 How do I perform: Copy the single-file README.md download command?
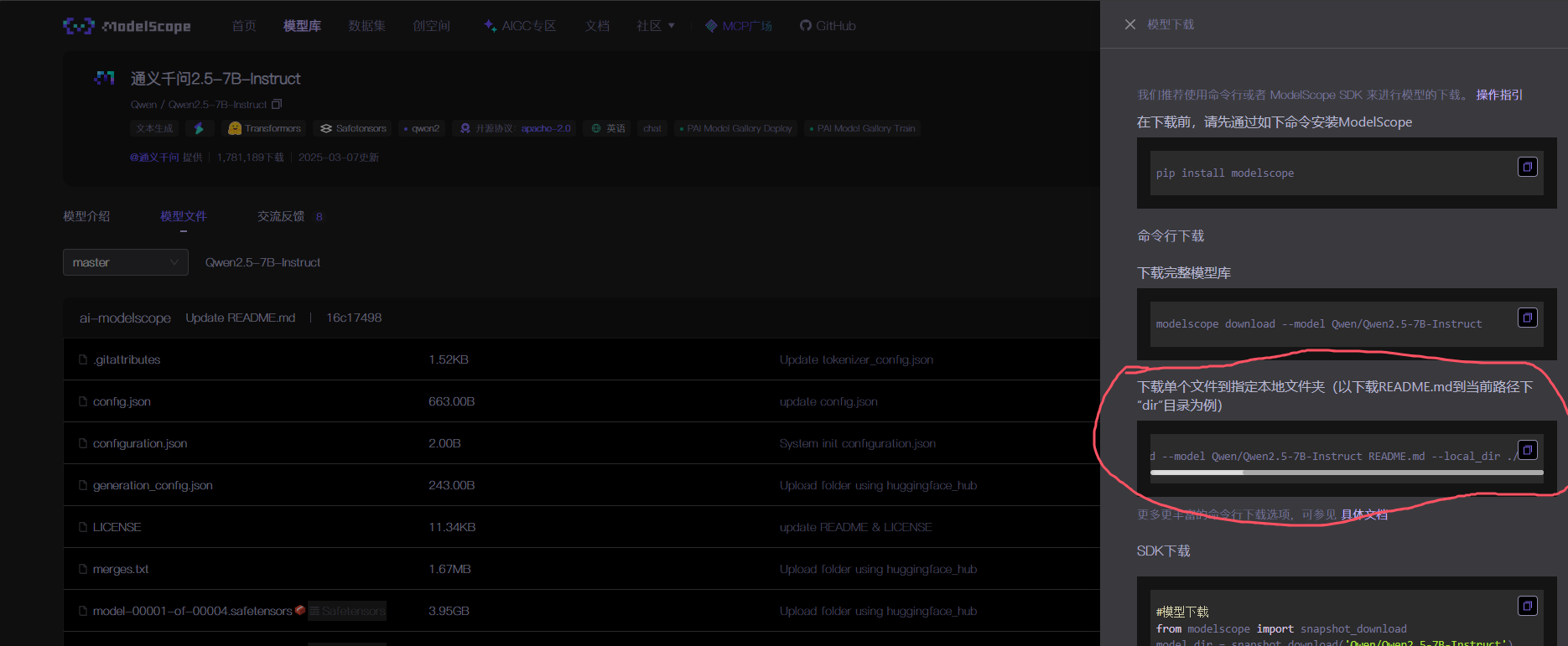click(1528, 450)
